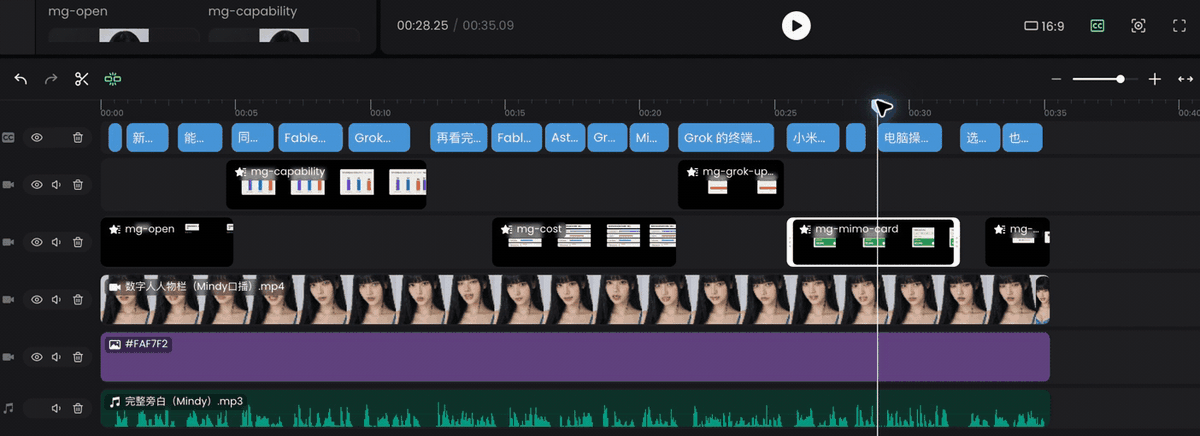This screenshot has width=1200, height=436.
Task: Mute the mg-open video track
Action: [x=57, y=242]
